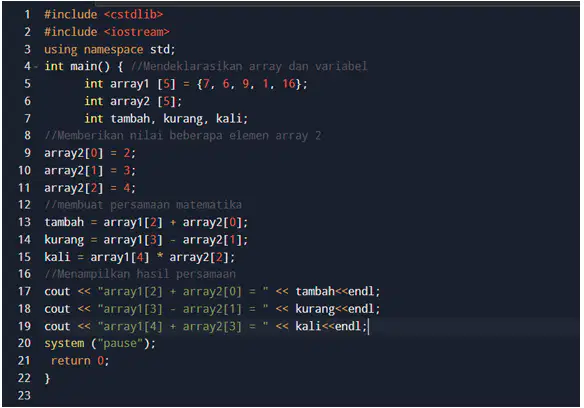Image resolution: width=584 pixels, height=408 pixels.
Task: Click comment '//Memberikan nilai beberapa elemen array 2'
Action: 182,136
